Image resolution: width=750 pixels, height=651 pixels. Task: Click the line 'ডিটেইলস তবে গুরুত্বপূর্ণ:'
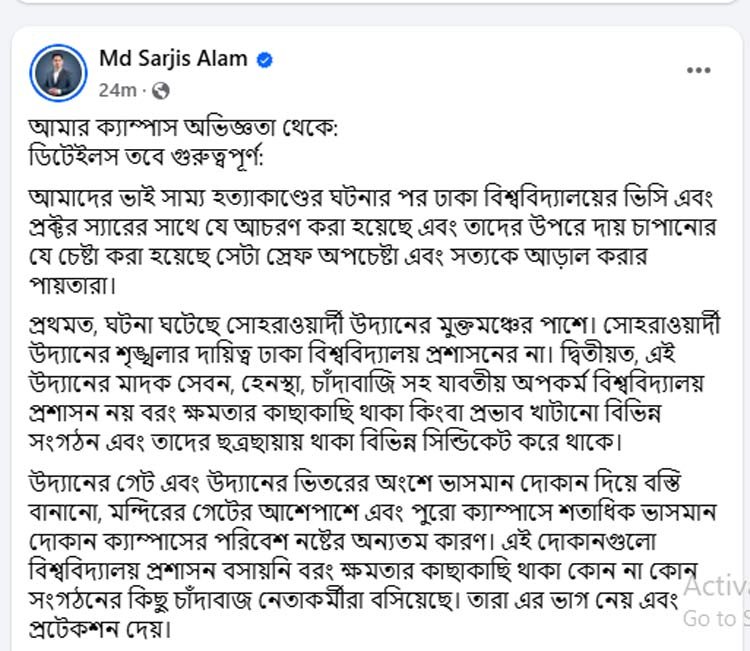pos(146,157)
